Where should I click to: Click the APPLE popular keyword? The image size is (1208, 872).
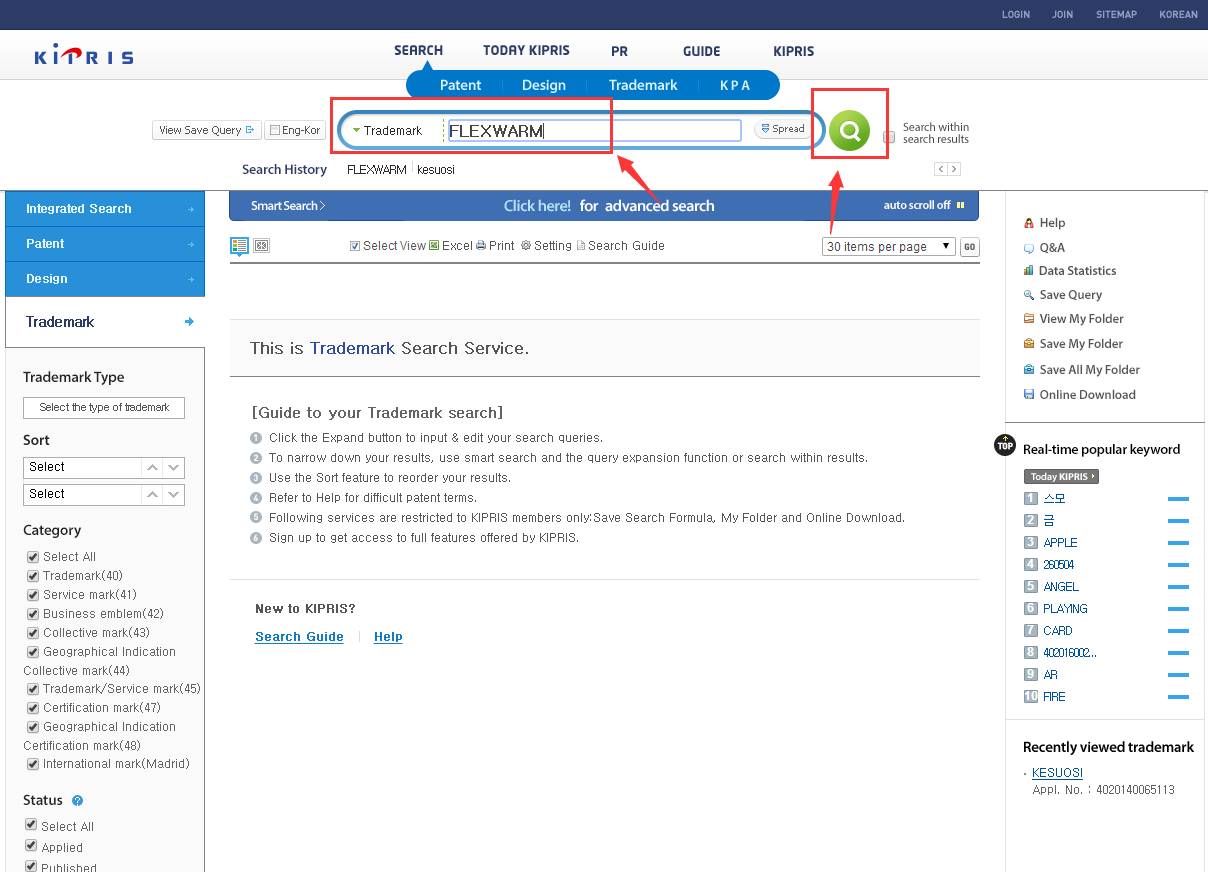click(x=1060, y=543)
